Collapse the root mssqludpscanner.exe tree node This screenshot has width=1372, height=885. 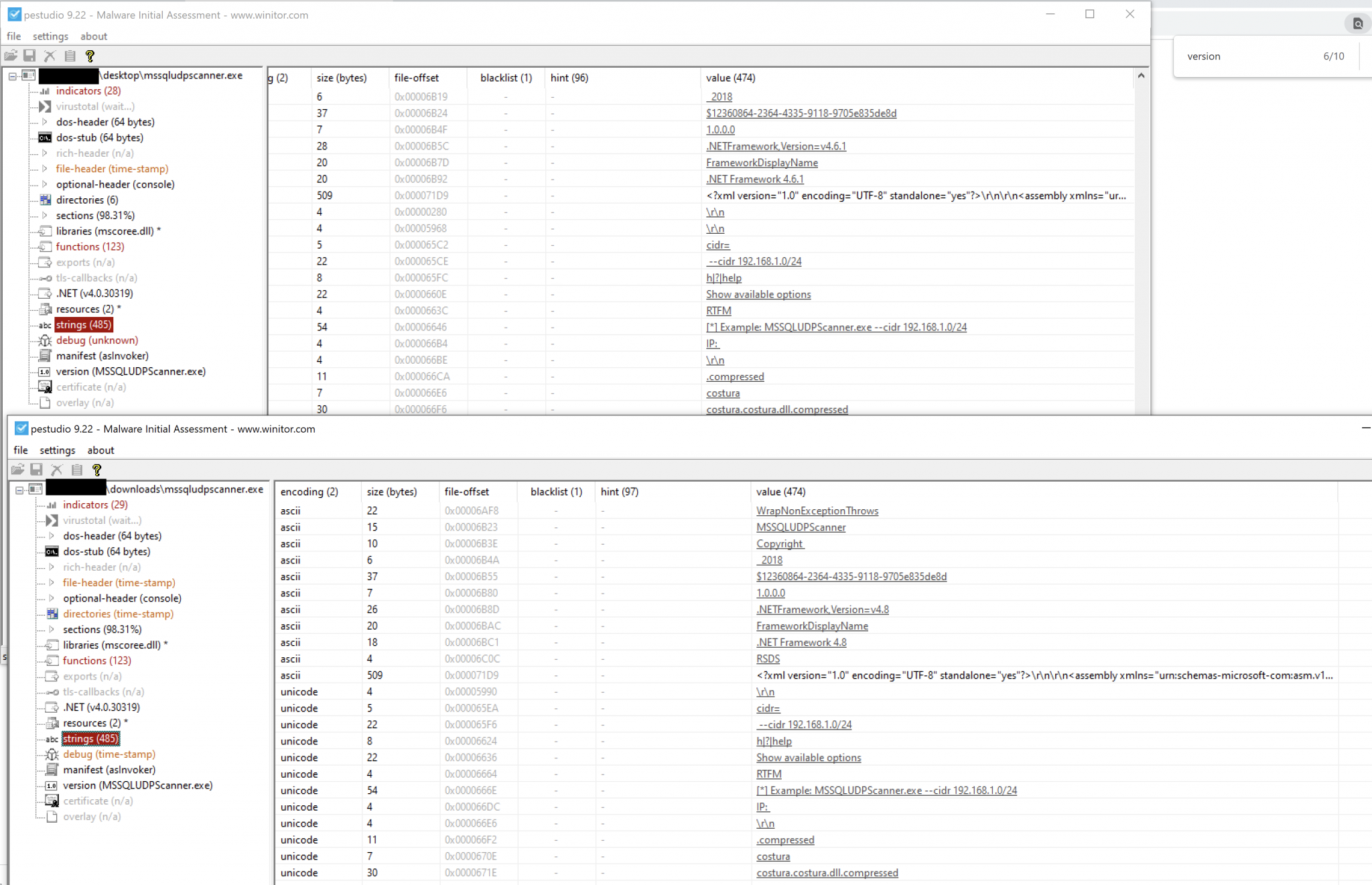[x=12, y=75]
